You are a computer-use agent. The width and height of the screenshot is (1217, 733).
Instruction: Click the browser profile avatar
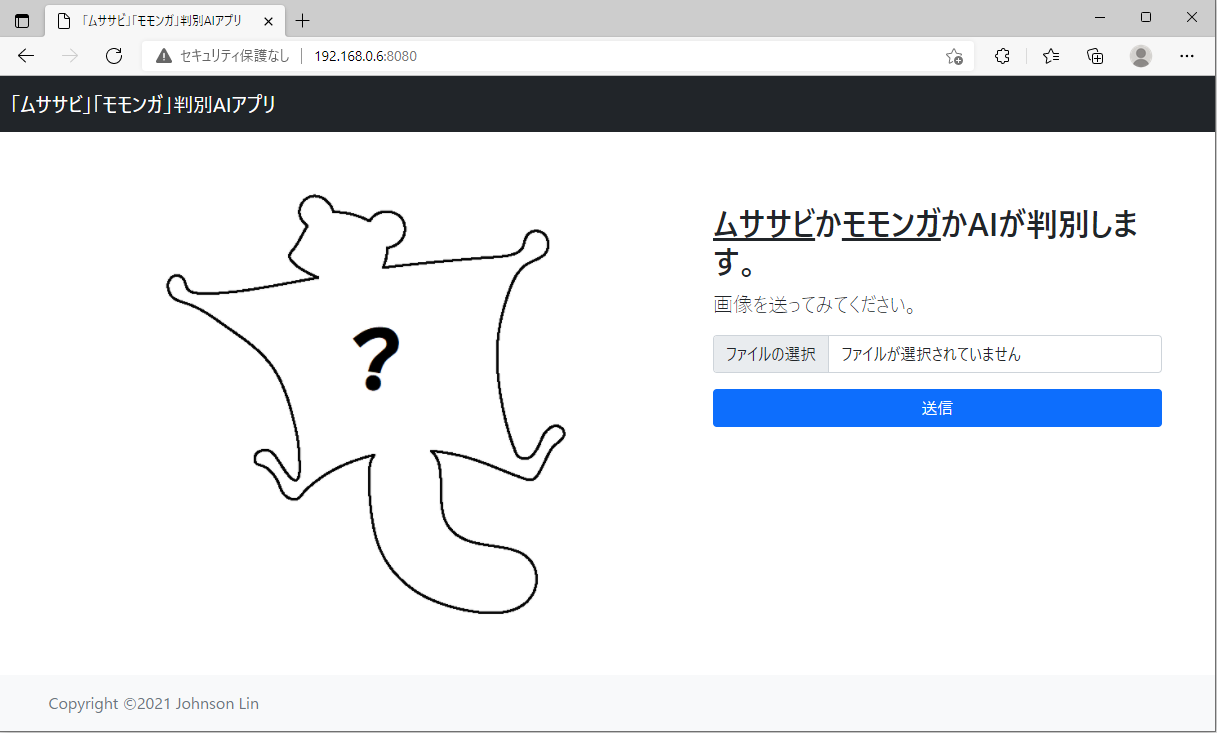coord(1141,56)
